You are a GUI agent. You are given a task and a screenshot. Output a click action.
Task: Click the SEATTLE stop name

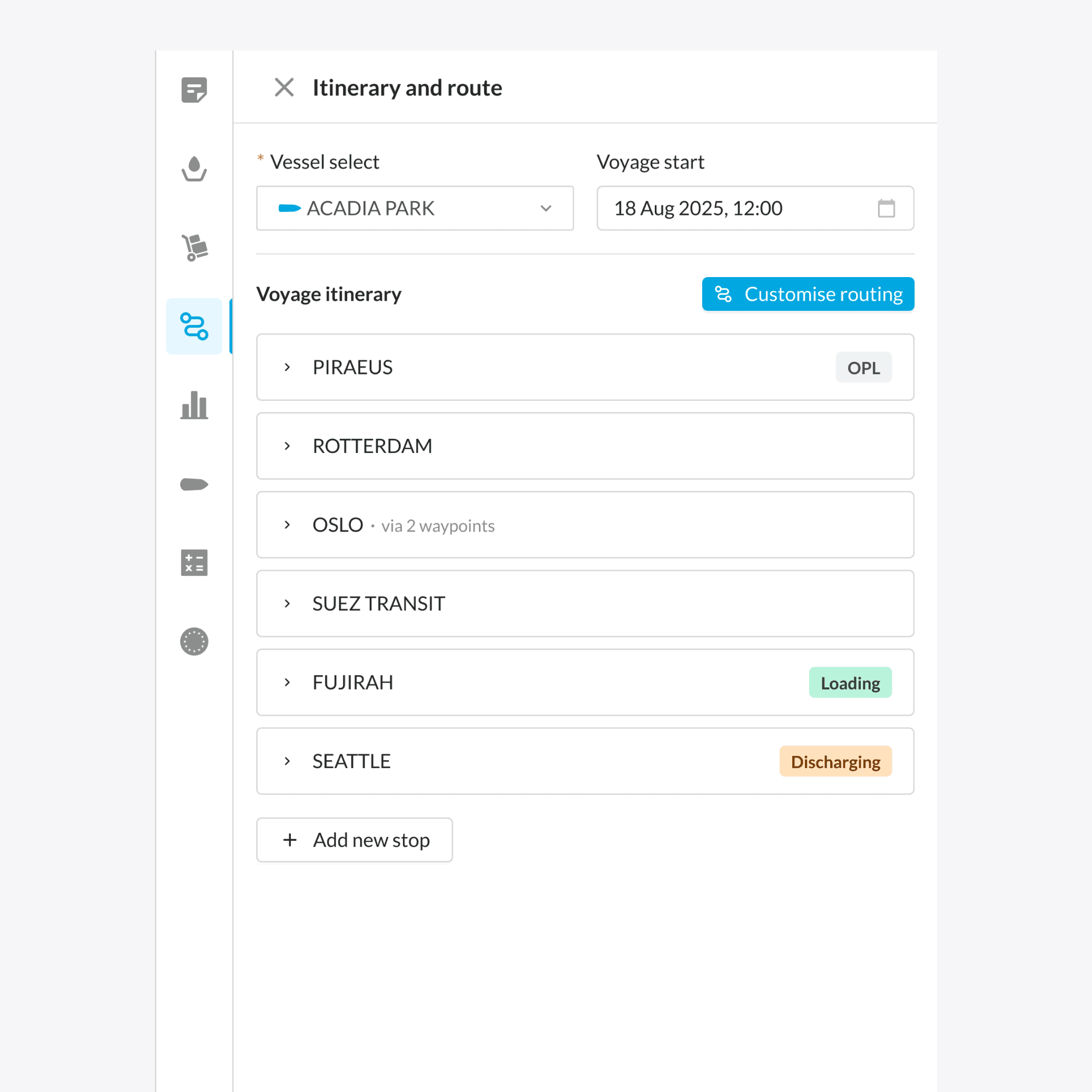(x=351, y=761)
